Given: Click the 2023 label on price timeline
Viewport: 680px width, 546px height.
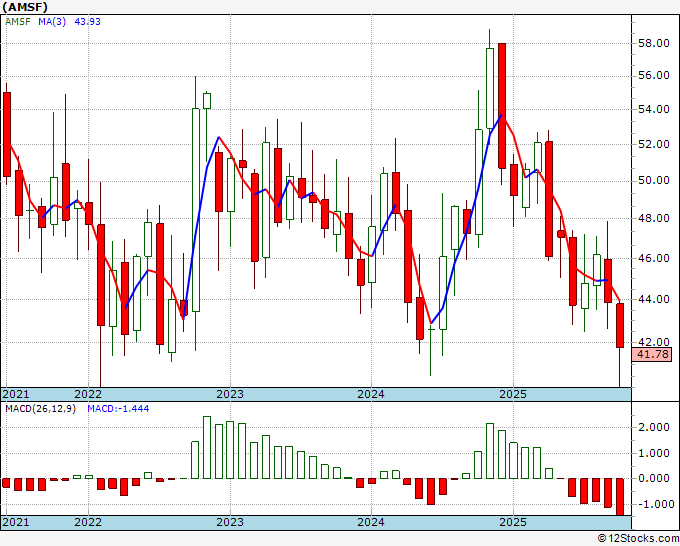Looking at the screenshot, I should tap(230, 394).
